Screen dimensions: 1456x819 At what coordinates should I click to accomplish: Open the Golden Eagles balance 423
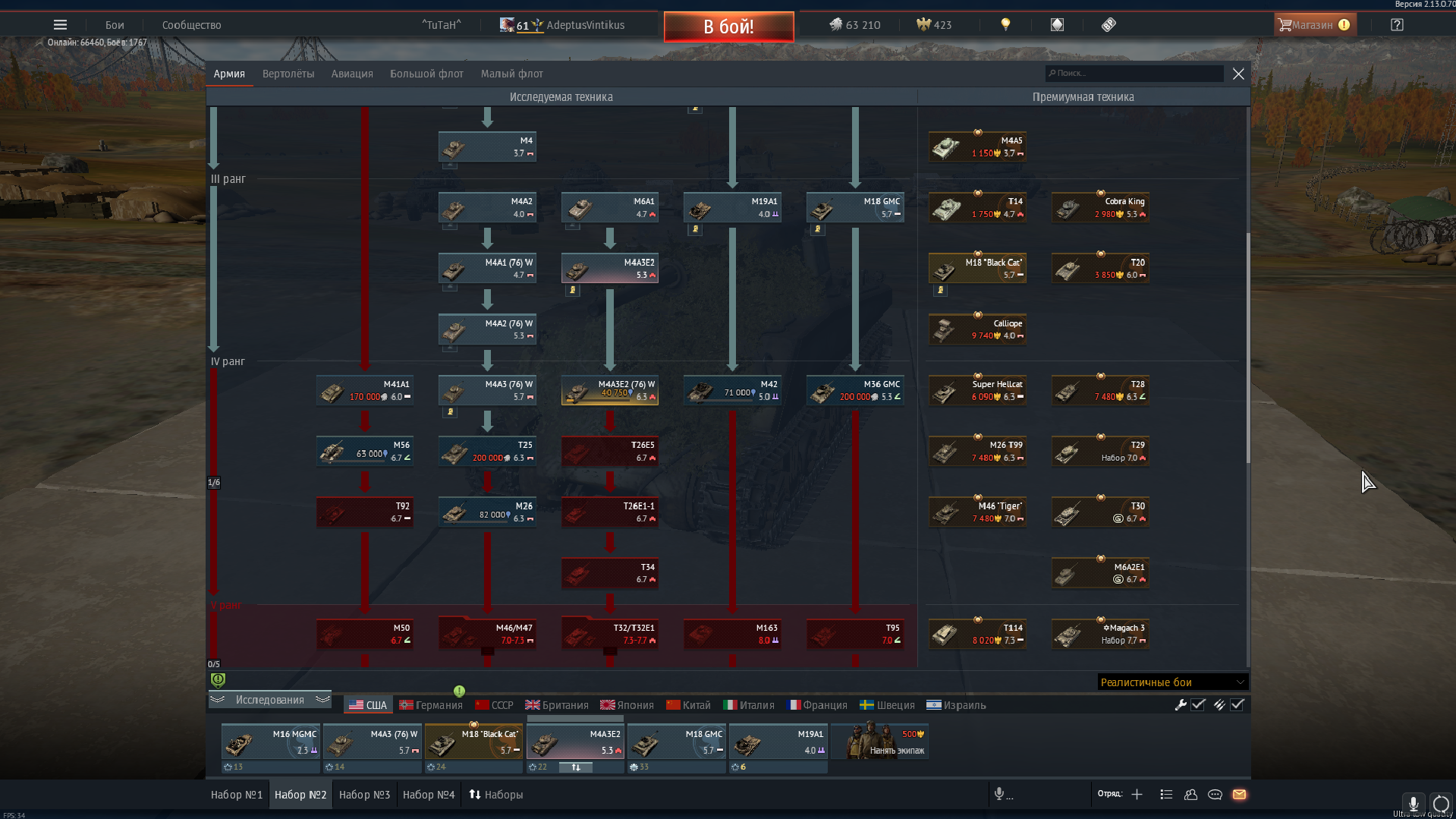coord(934,25)
